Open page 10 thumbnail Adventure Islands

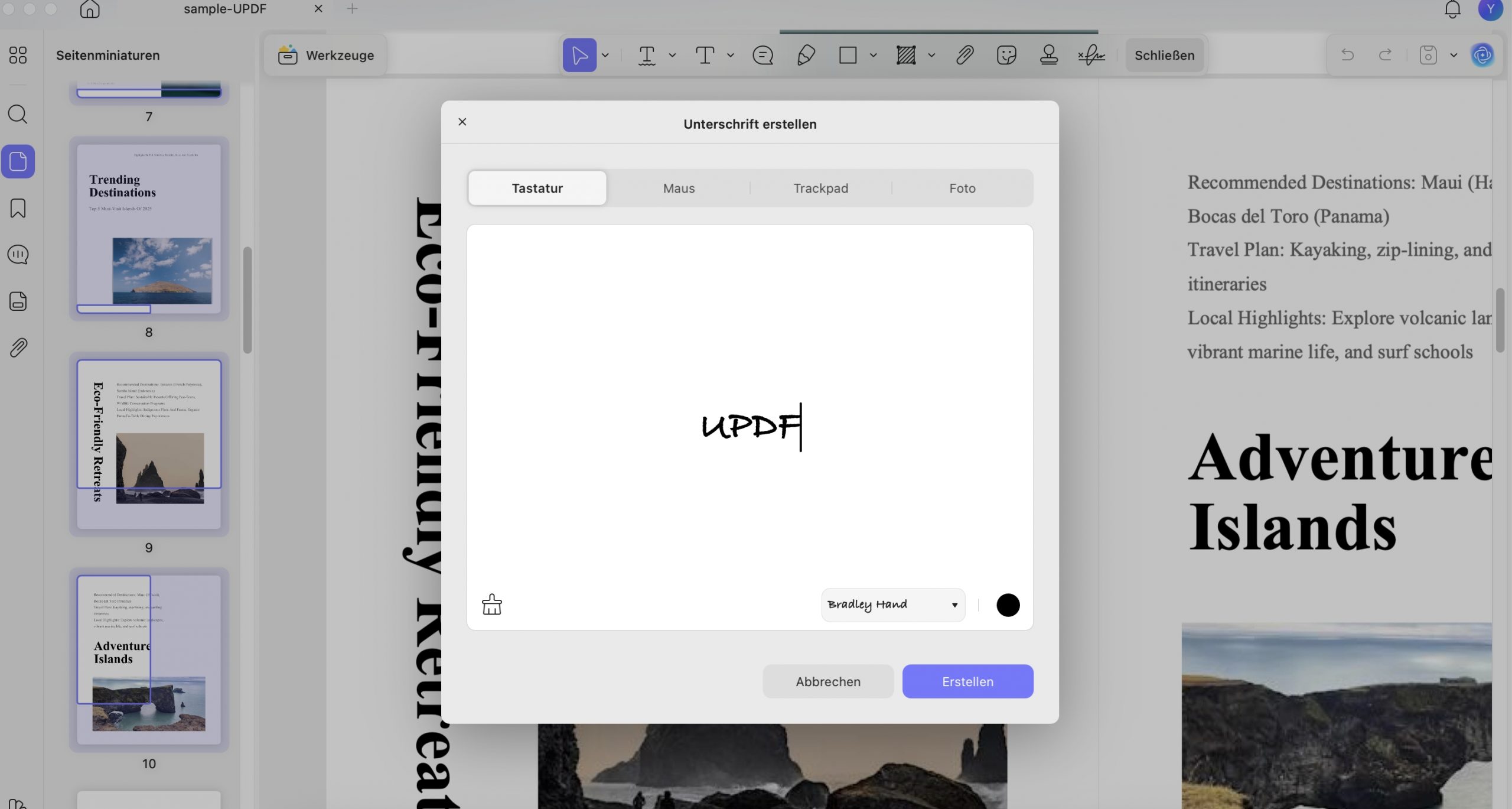point(149,659)
